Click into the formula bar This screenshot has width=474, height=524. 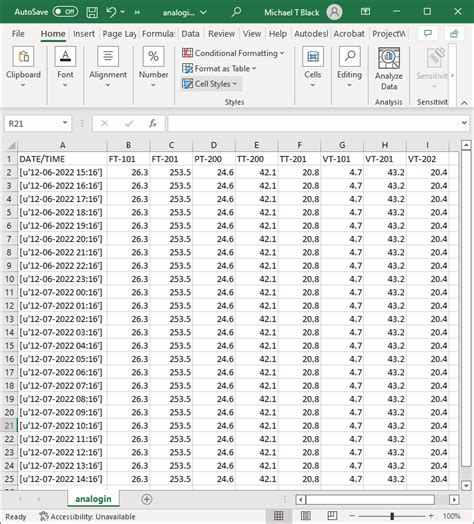pos(314,124)
